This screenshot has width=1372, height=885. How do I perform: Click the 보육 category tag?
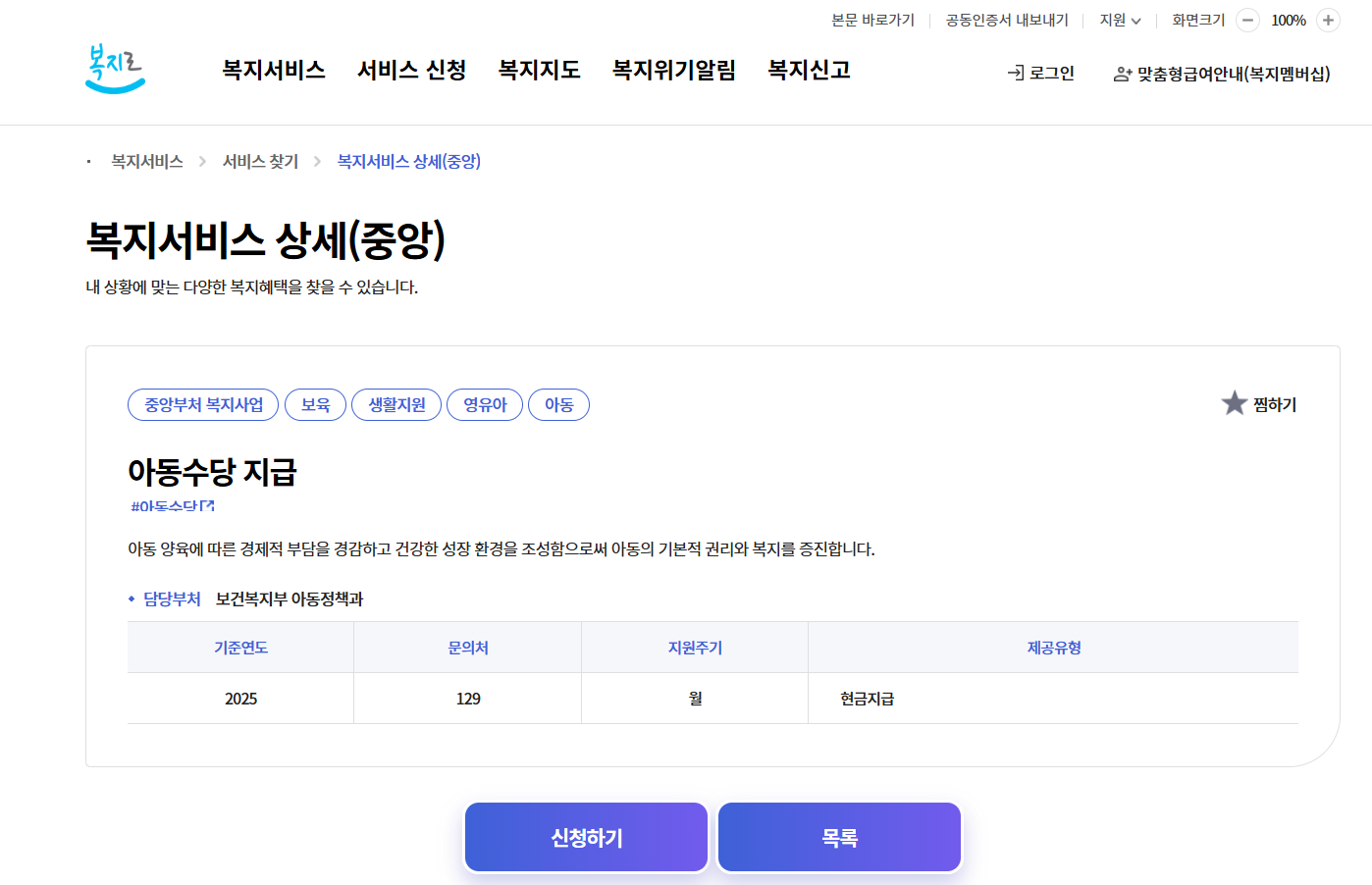[x=315, y=404]
